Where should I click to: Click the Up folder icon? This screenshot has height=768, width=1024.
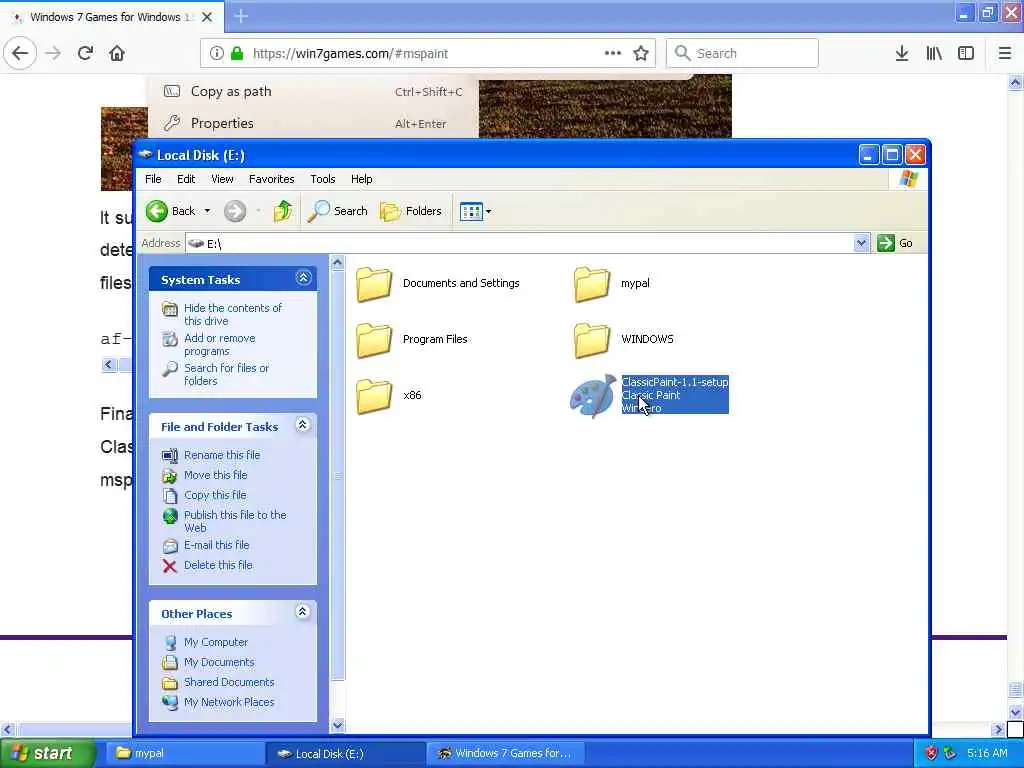coord(283,211)
